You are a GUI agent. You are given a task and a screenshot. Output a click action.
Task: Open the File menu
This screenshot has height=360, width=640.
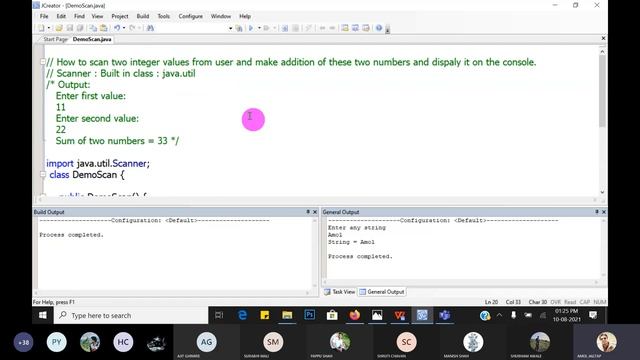click(44, 16)
